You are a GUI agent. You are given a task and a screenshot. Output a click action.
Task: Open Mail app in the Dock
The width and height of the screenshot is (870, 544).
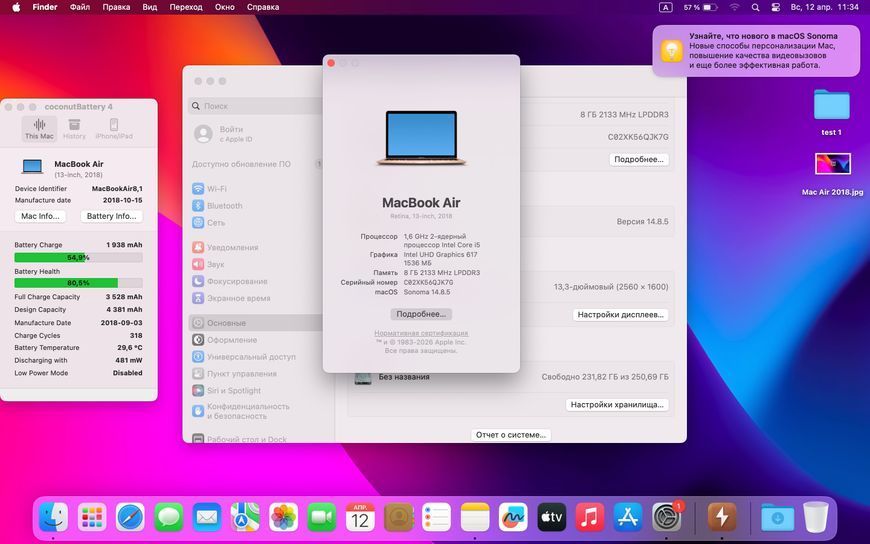tap(207, 517)
